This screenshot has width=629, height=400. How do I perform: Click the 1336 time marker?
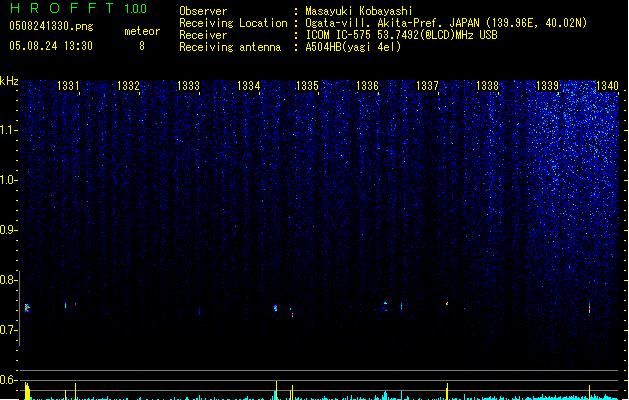pos(367,86)
